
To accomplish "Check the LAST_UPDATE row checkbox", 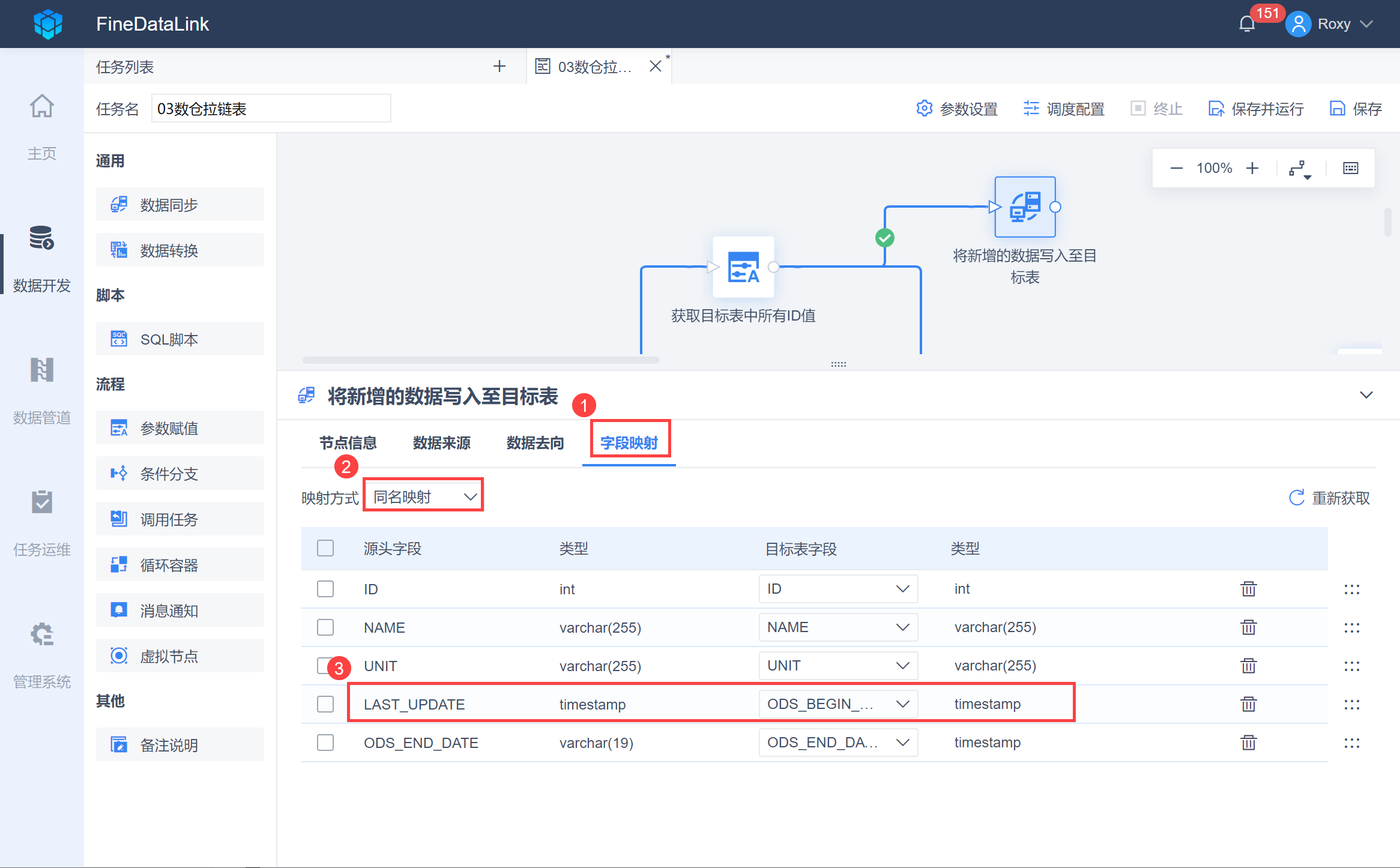I will tap(325, 704).
